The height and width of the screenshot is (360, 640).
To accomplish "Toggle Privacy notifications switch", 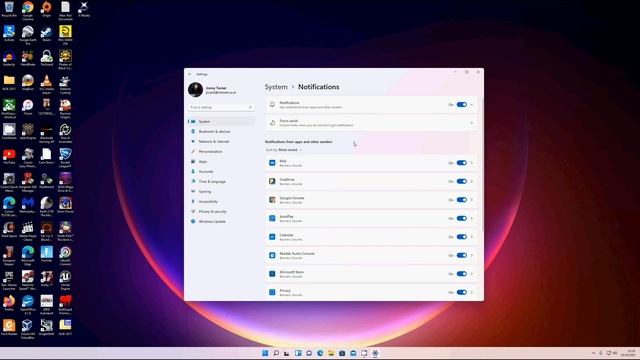I will (462, 292).
